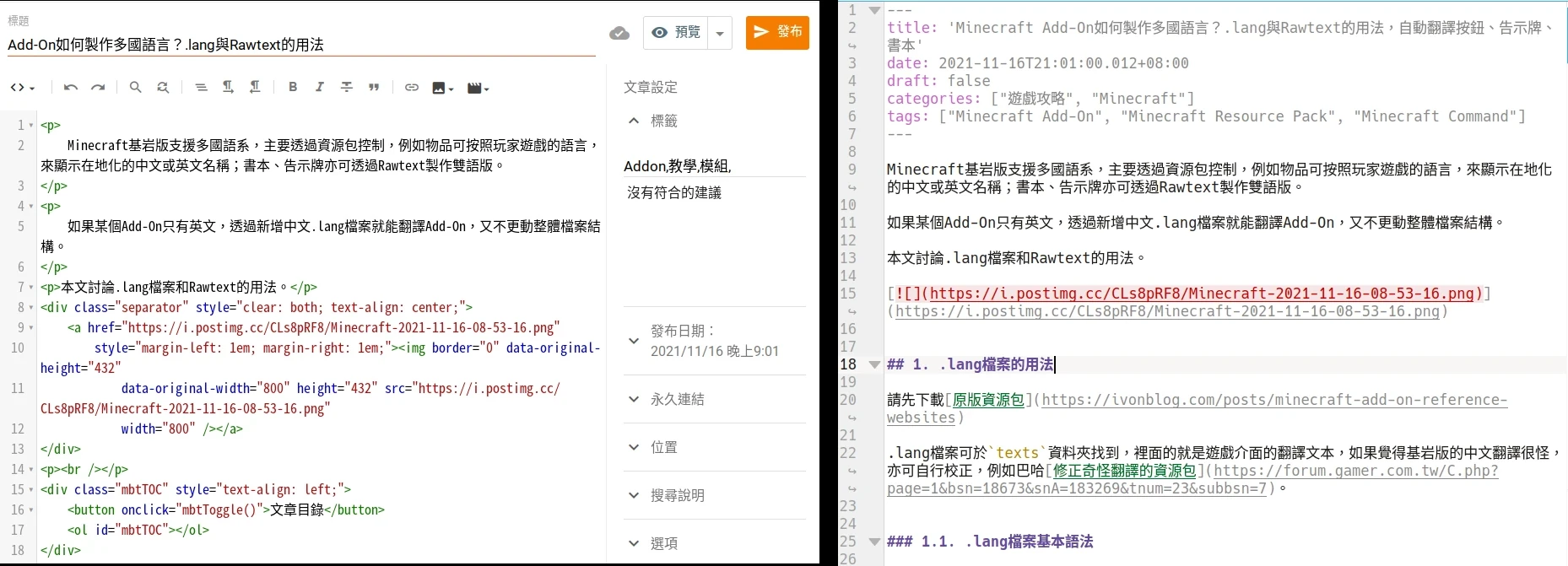
Task: Collapse the 標籤 labels section
Action: 634,121
